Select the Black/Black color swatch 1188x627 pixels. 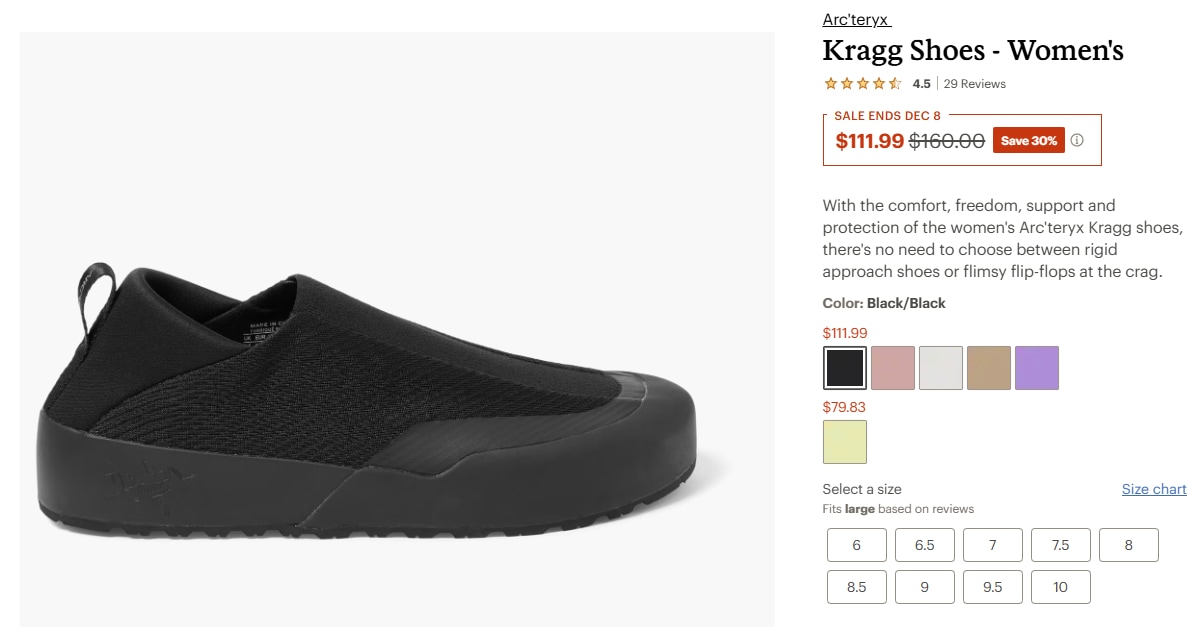pos(845,368)
